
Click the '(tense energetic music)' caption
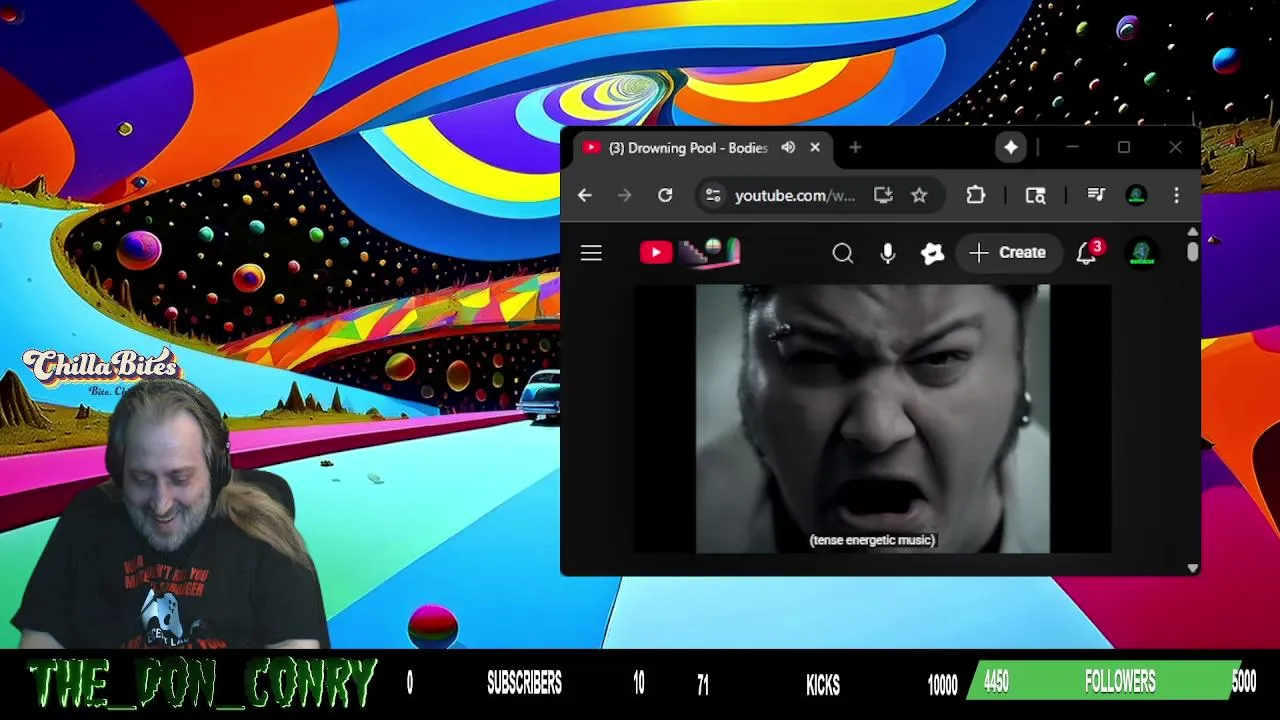click(873, 540)
